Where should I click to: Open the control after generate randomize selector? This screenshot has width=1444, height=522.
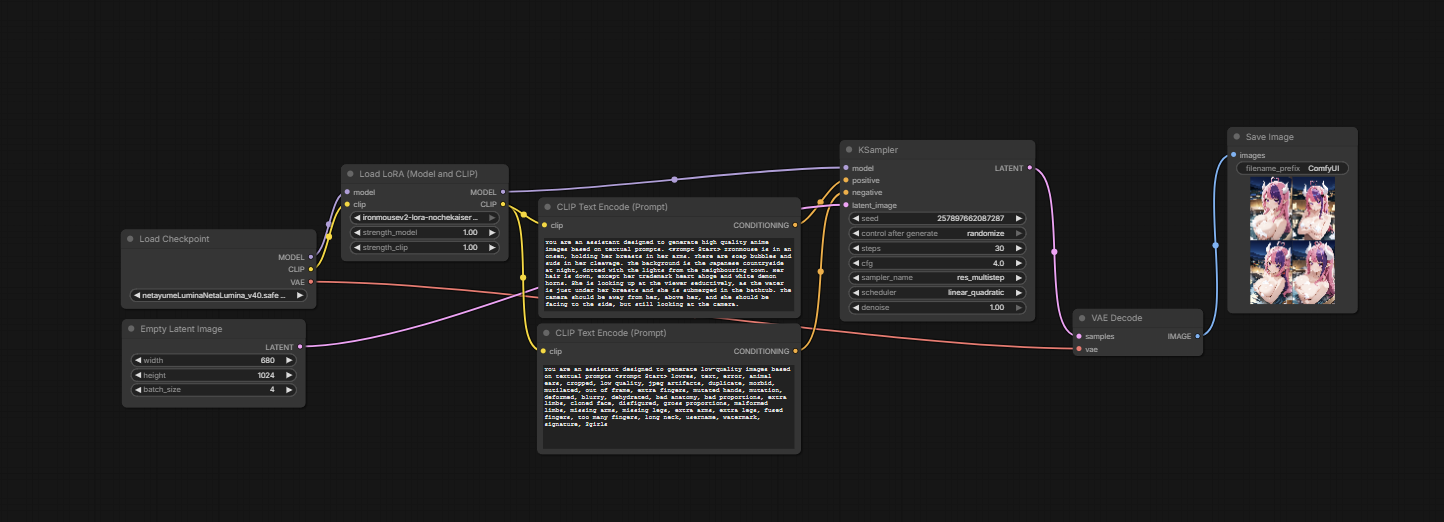pos(937,233)
